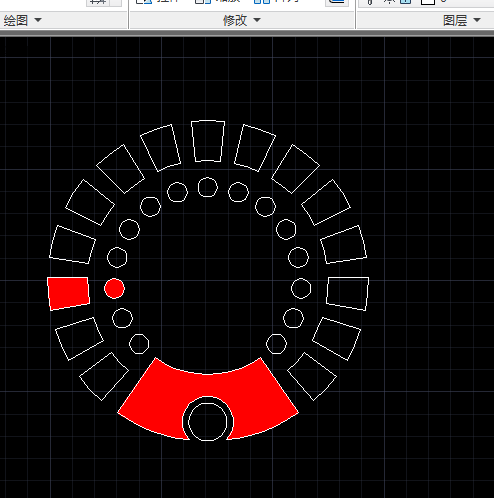The height and width of the screenshot is (498, 494).
Task: Select the inner circle inside the red sector
Action: tap(207, 422)
